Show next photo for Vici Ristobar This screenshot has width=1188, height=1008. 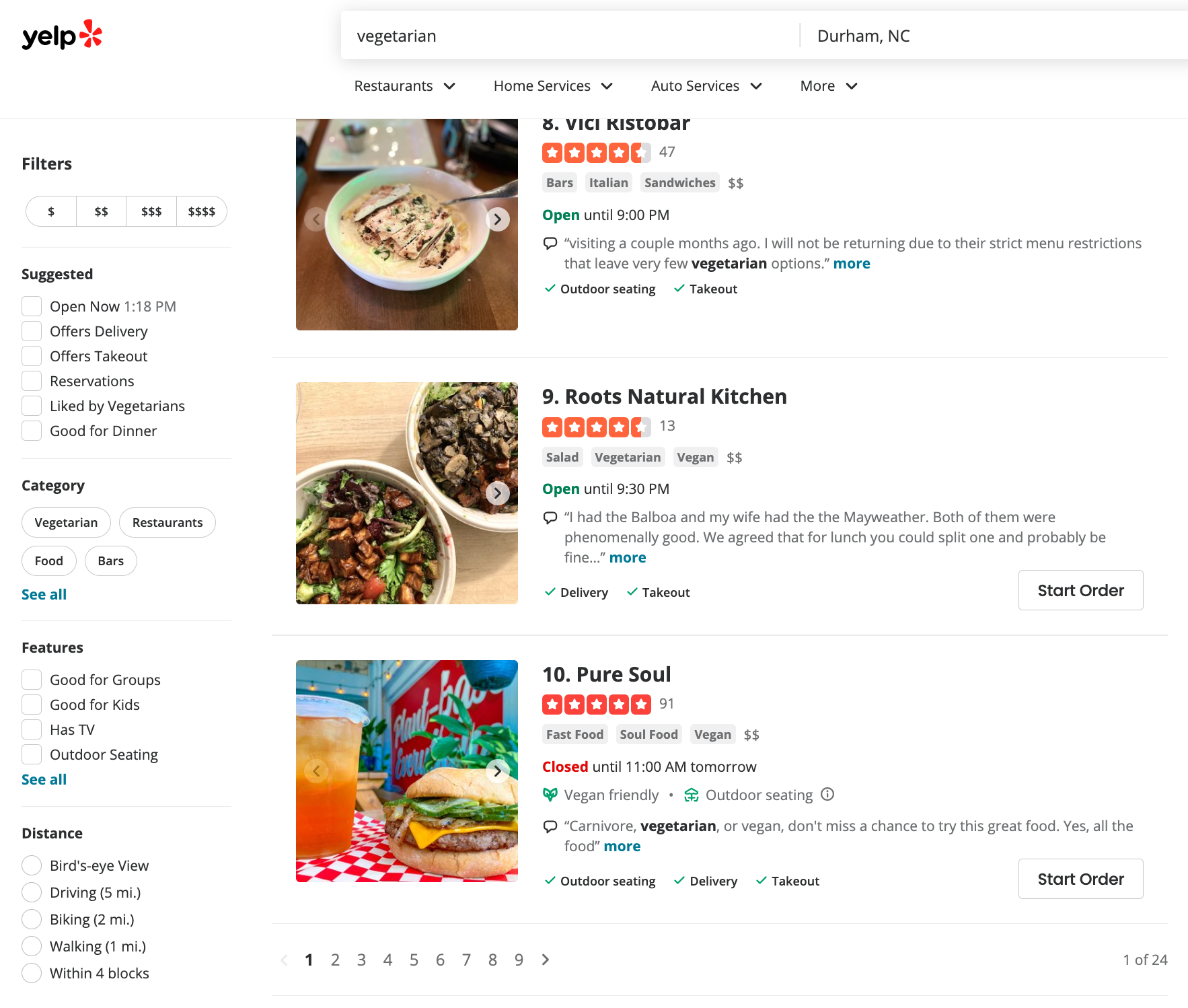(497, 219)
